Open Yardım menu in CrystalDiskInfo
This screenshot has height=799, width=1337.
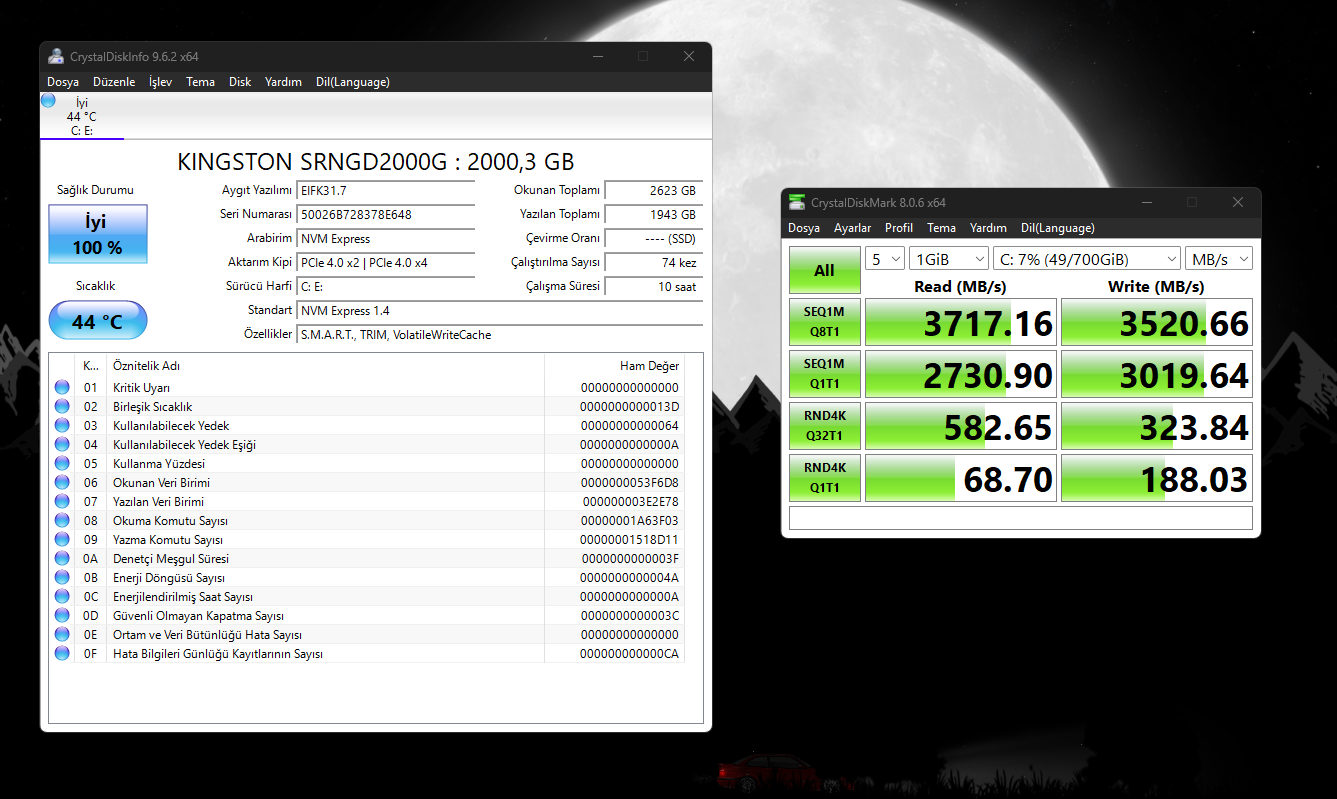tap(283, 82)
